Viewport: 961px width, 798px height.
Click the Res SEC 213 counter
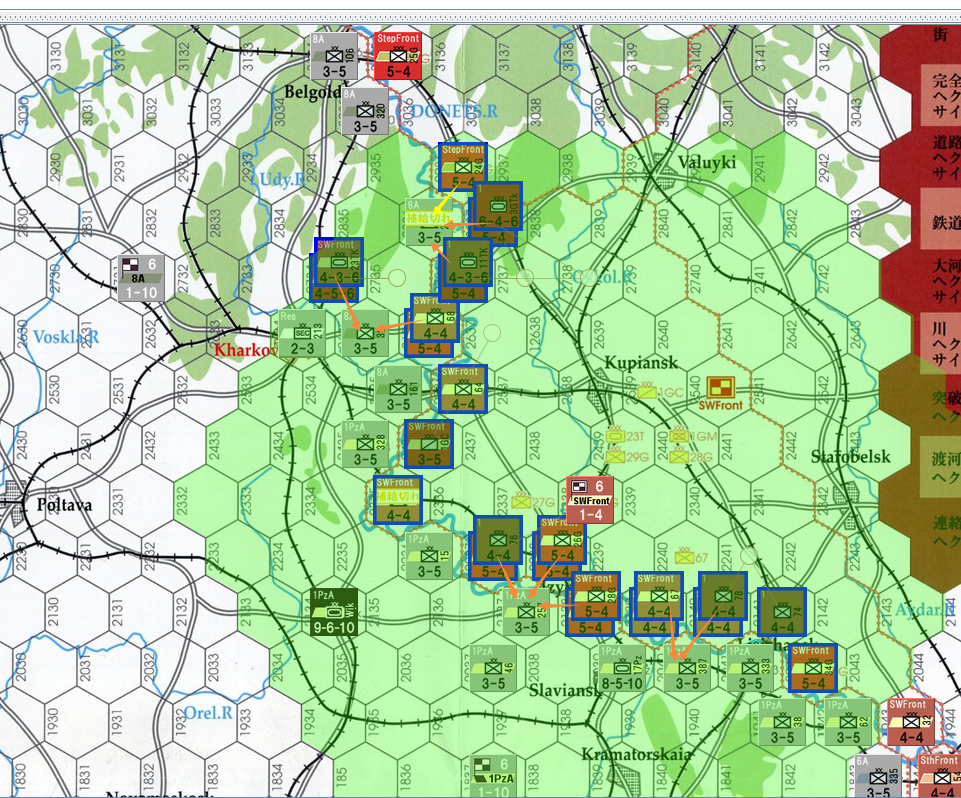coord(302,334)
